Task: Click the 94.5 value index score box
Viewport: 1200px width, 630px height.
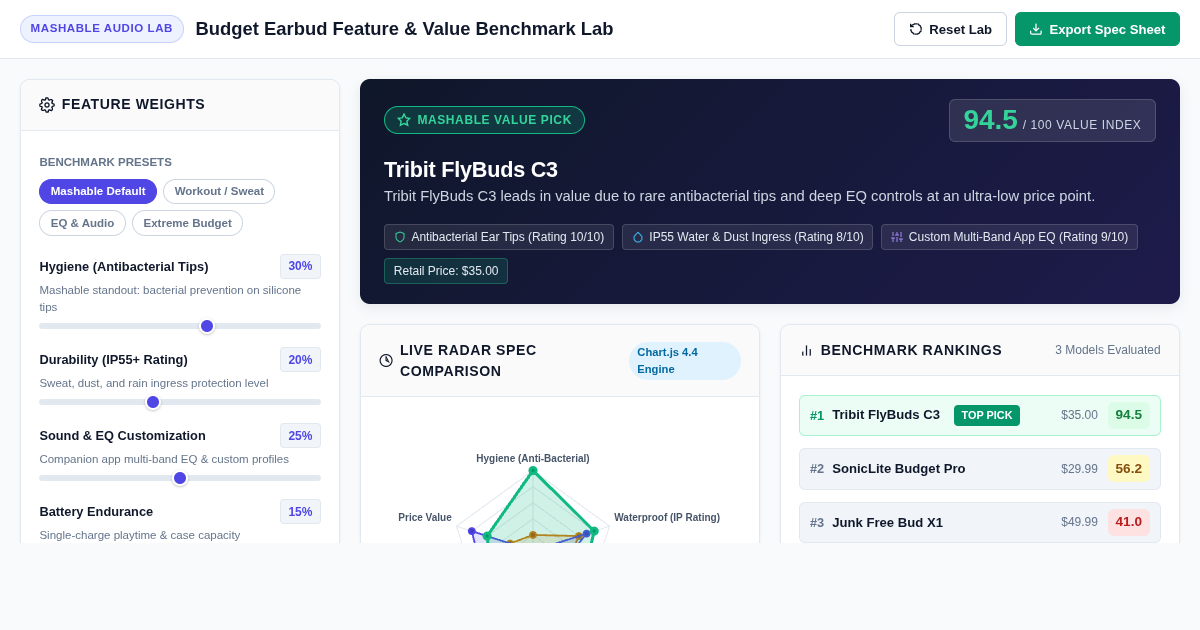Action: [x=1052, y=120]
